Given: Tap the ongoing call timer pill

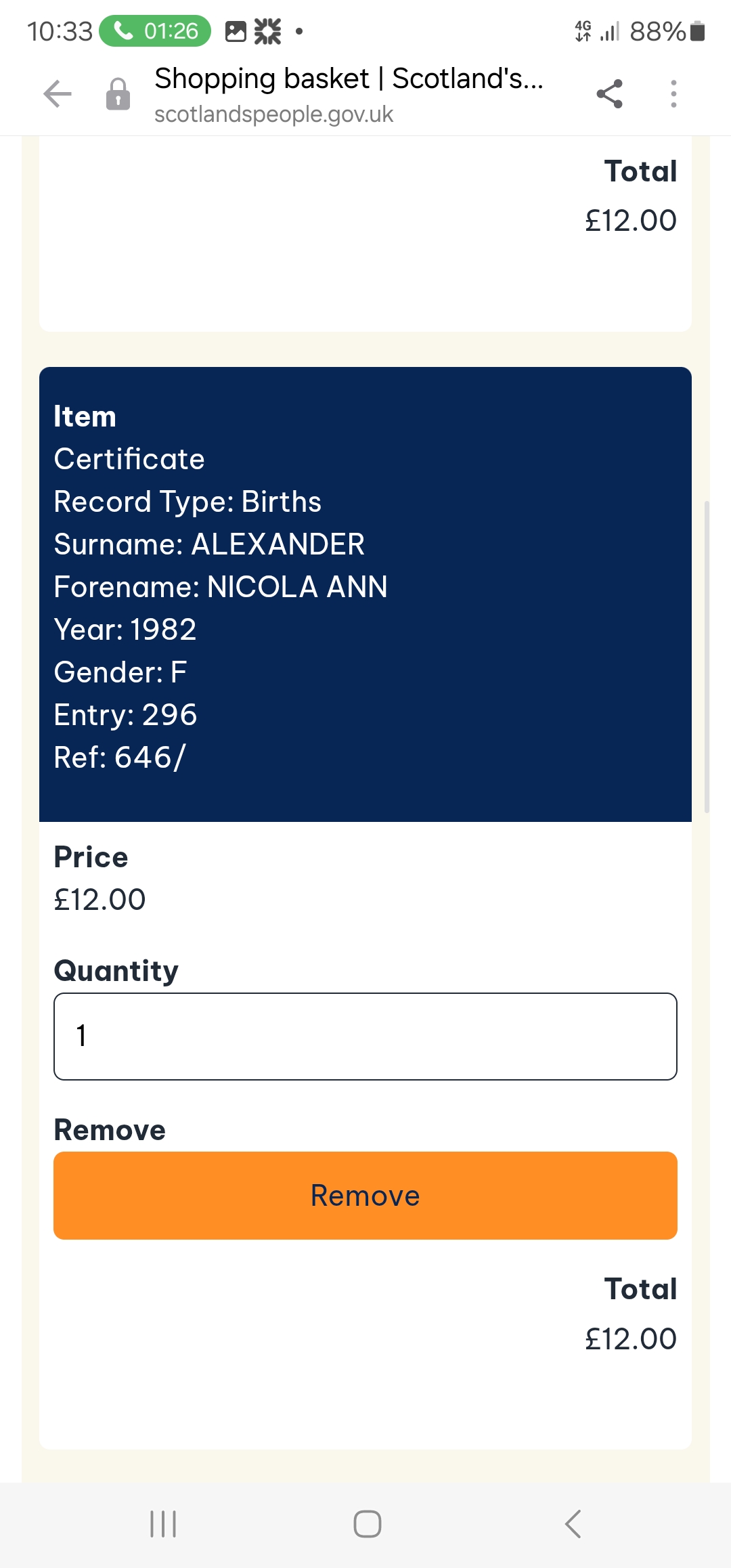Looking at the screenshot, I should (155, 31).
